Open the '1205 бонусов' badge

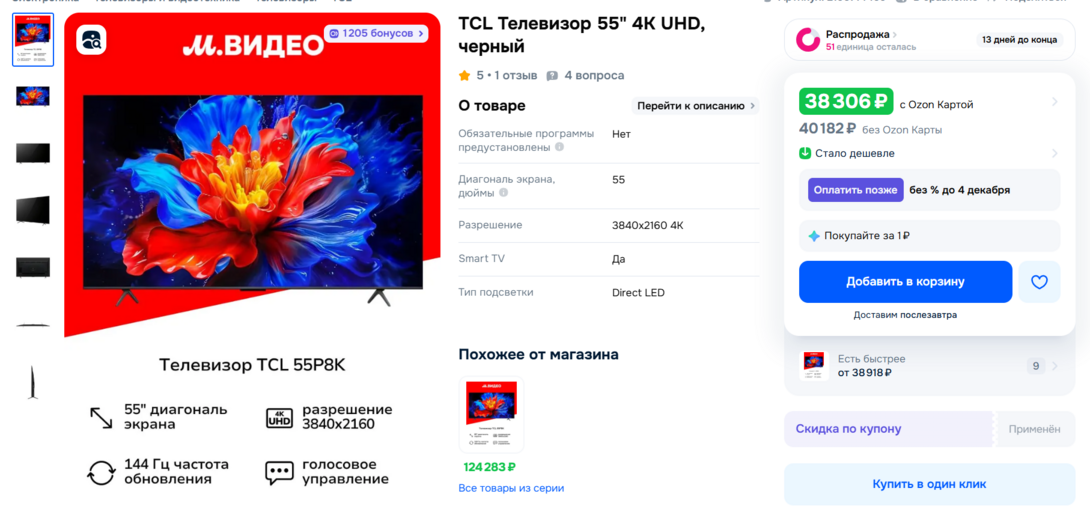(376, 33)
